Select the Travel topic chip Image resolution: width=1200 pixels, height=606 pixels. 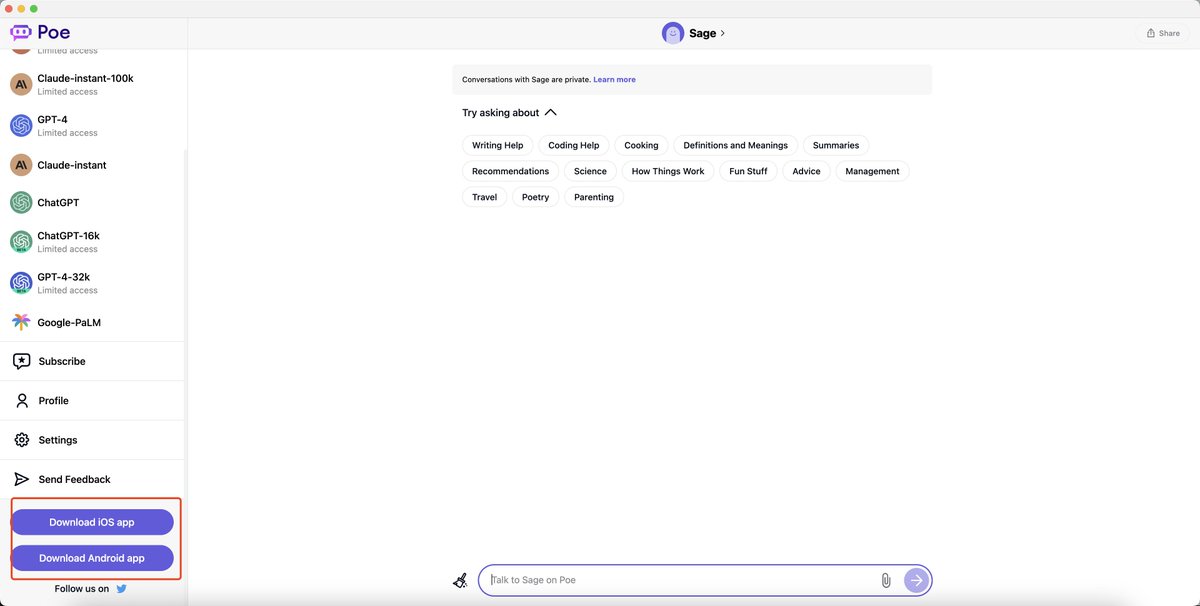[485, 197]
